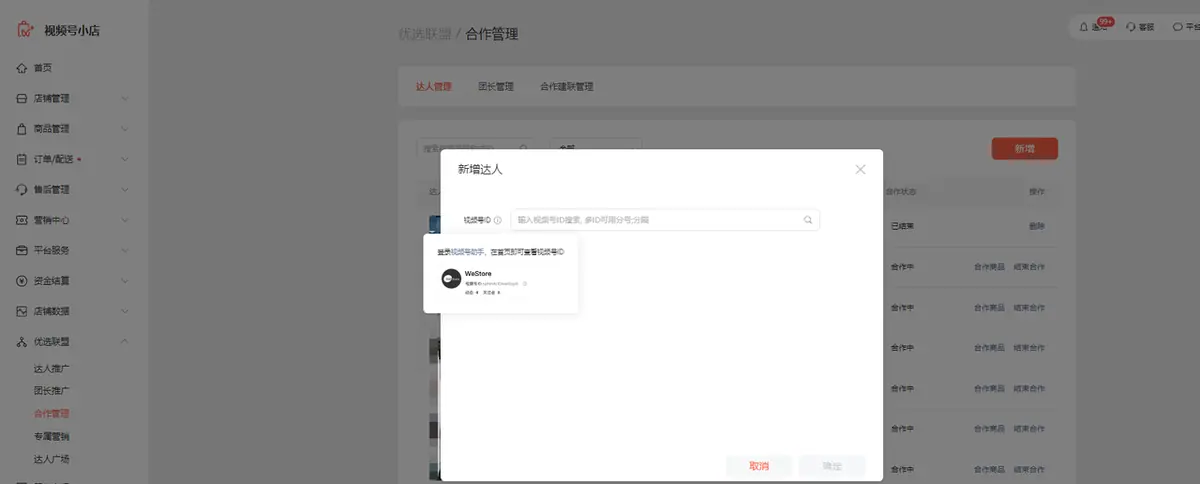Screen dimensions: 1200x484
Task: Open 团长推广 submenu item
Action: (52, 391)
